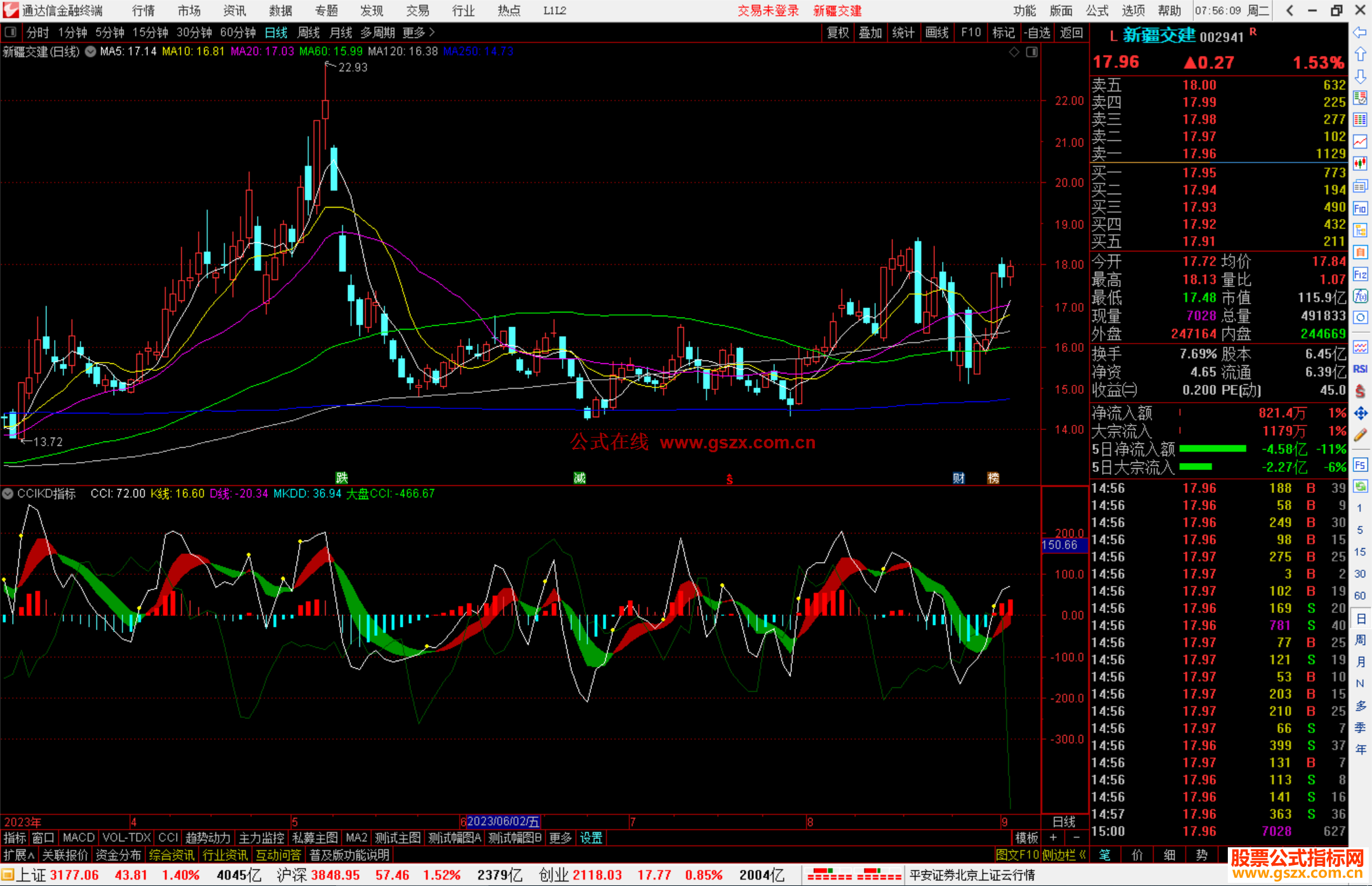Select the 周线 weekly period

click(308, 32)
